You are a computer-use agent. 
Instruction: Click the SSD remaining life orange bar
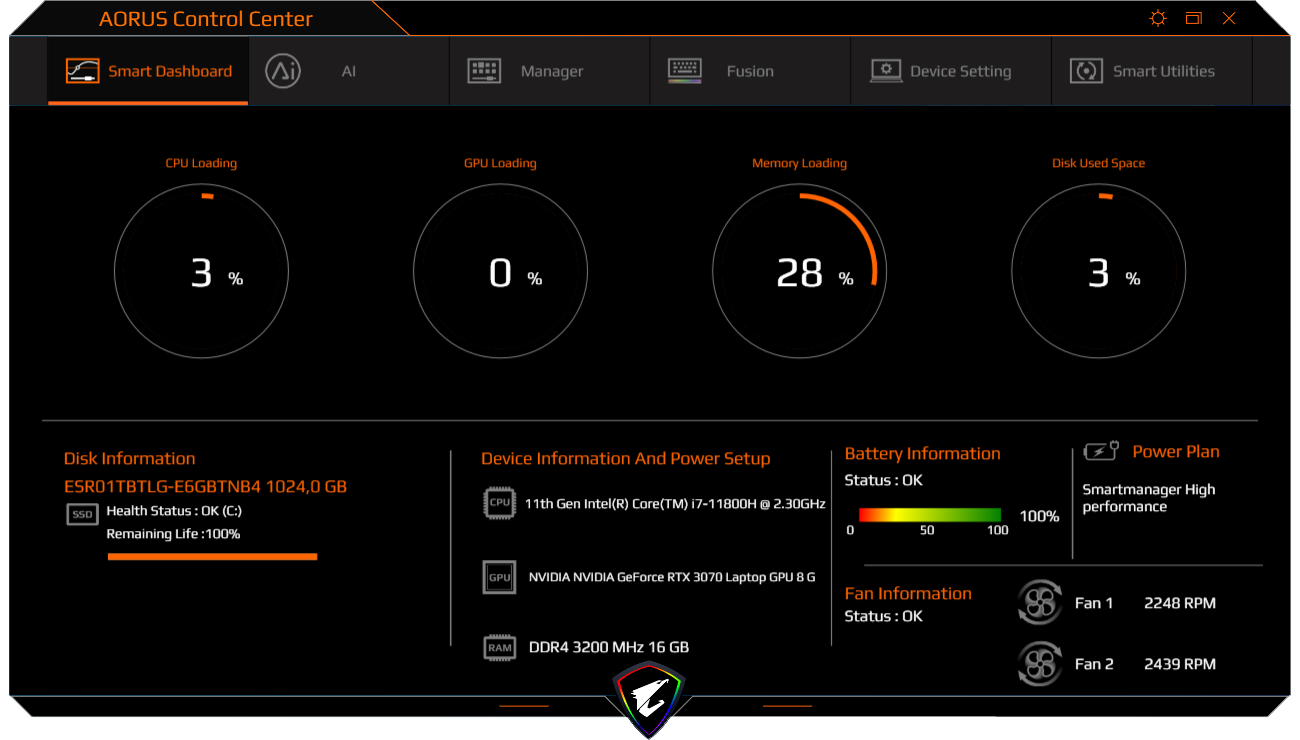point(212,556)
